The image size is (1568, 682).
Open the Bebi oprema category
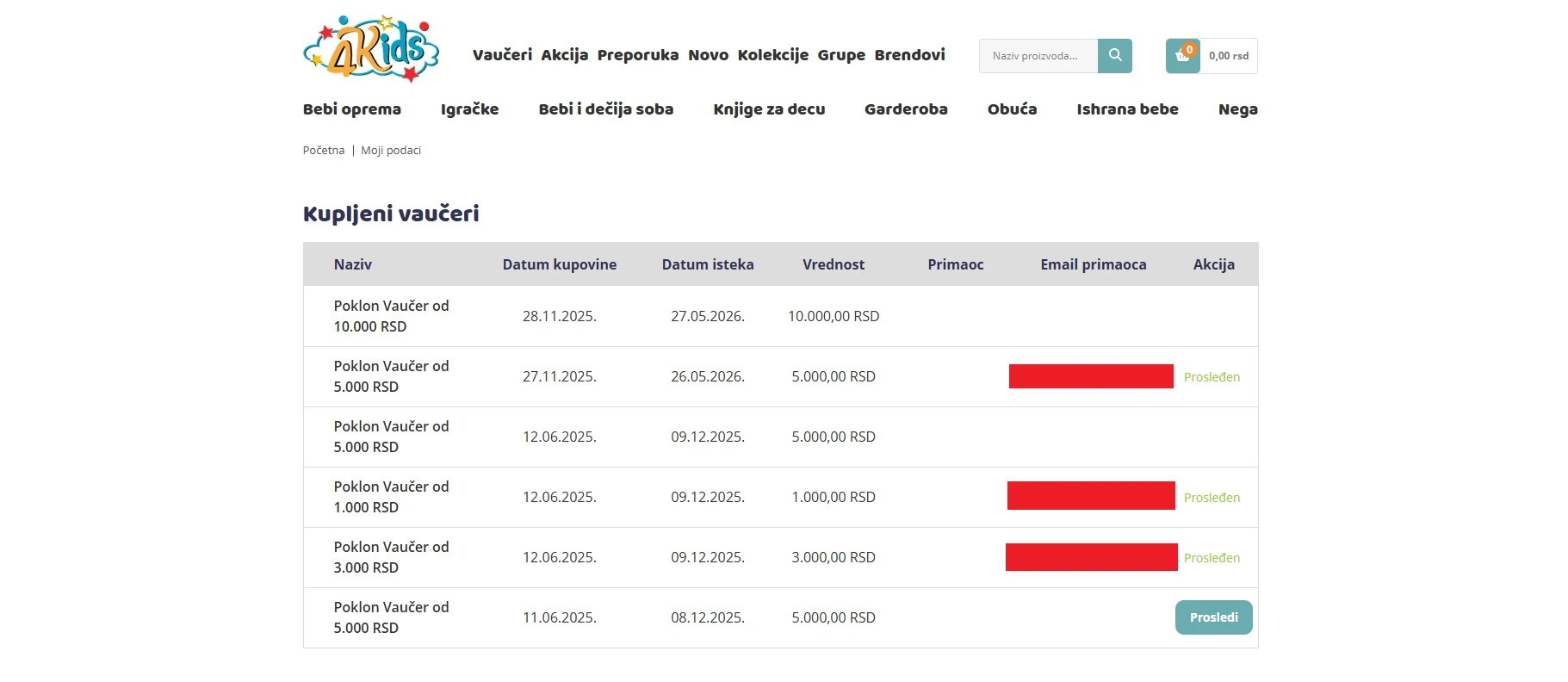351,109
